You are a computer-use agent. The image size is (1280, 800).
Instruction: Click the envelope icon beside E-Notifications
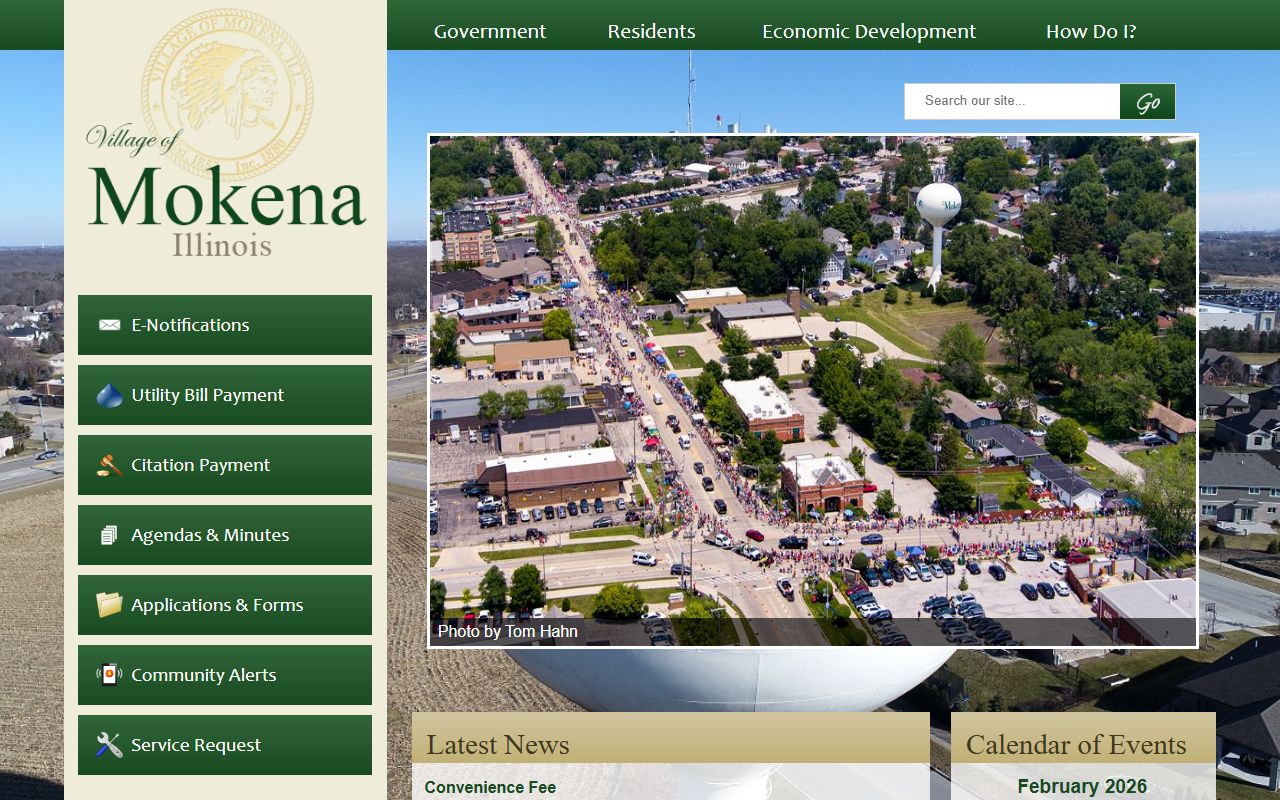point(109,325)
